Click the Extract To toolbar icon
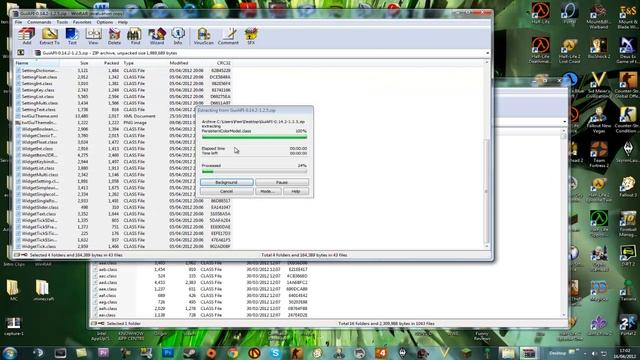 [49, 36]
